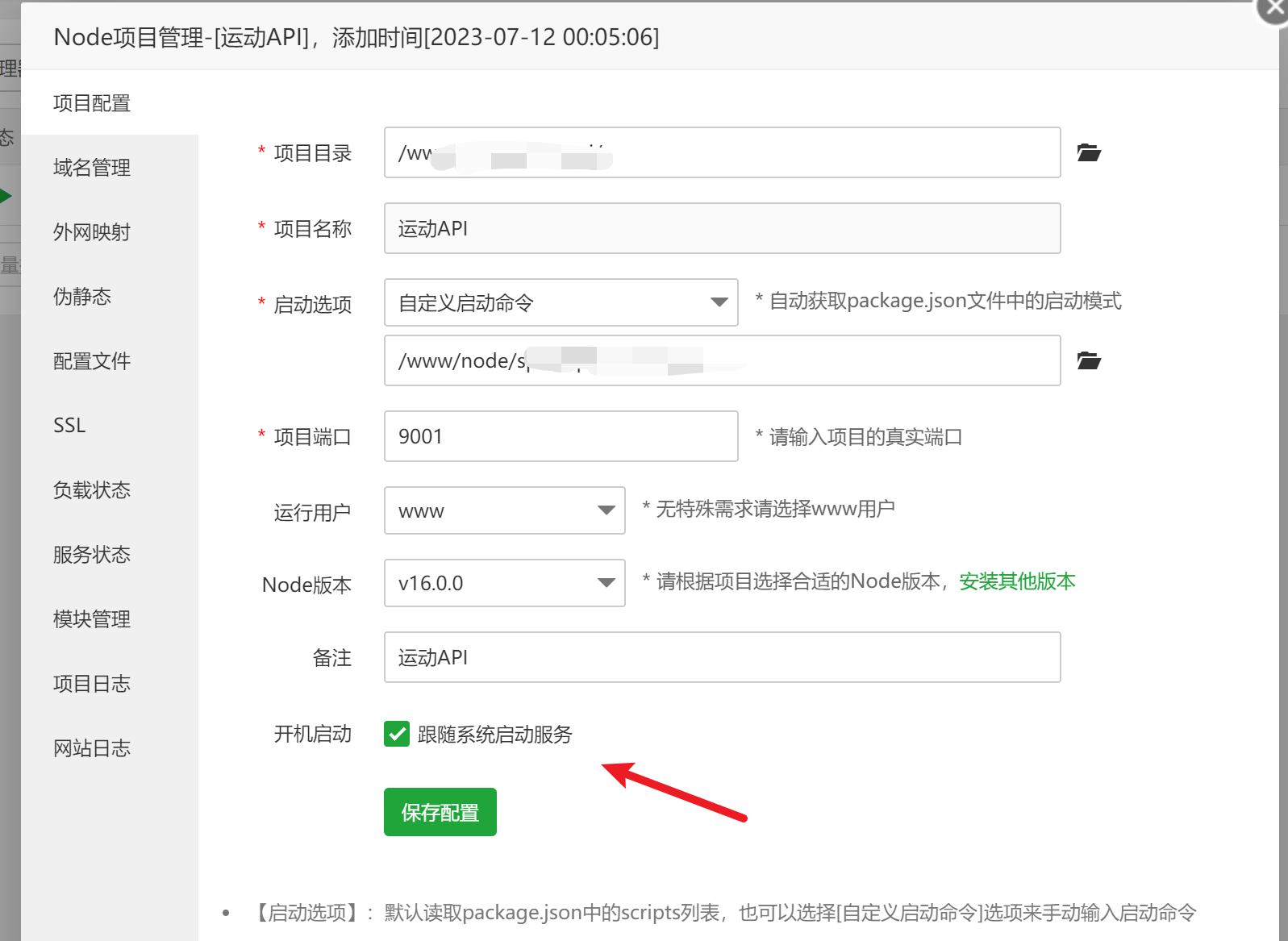Open the Node版本 v16.0.0 dropdown

tap(505, 583)
